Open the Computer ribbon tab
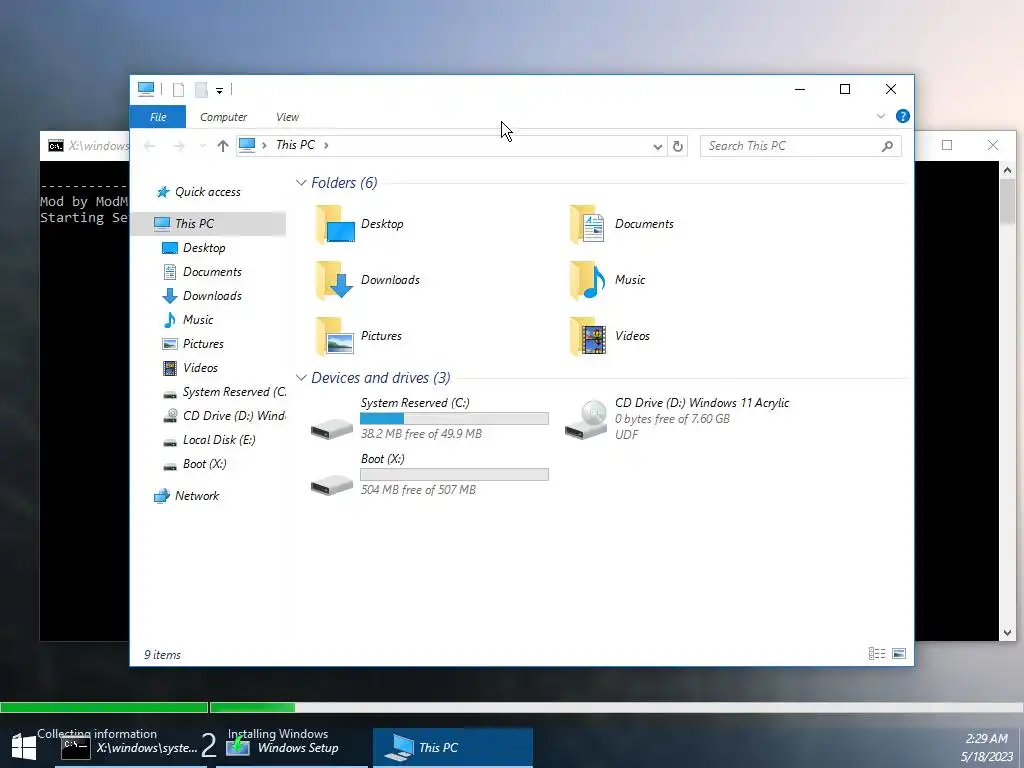This screenshot has height=768, width=1024. (223, 117)
